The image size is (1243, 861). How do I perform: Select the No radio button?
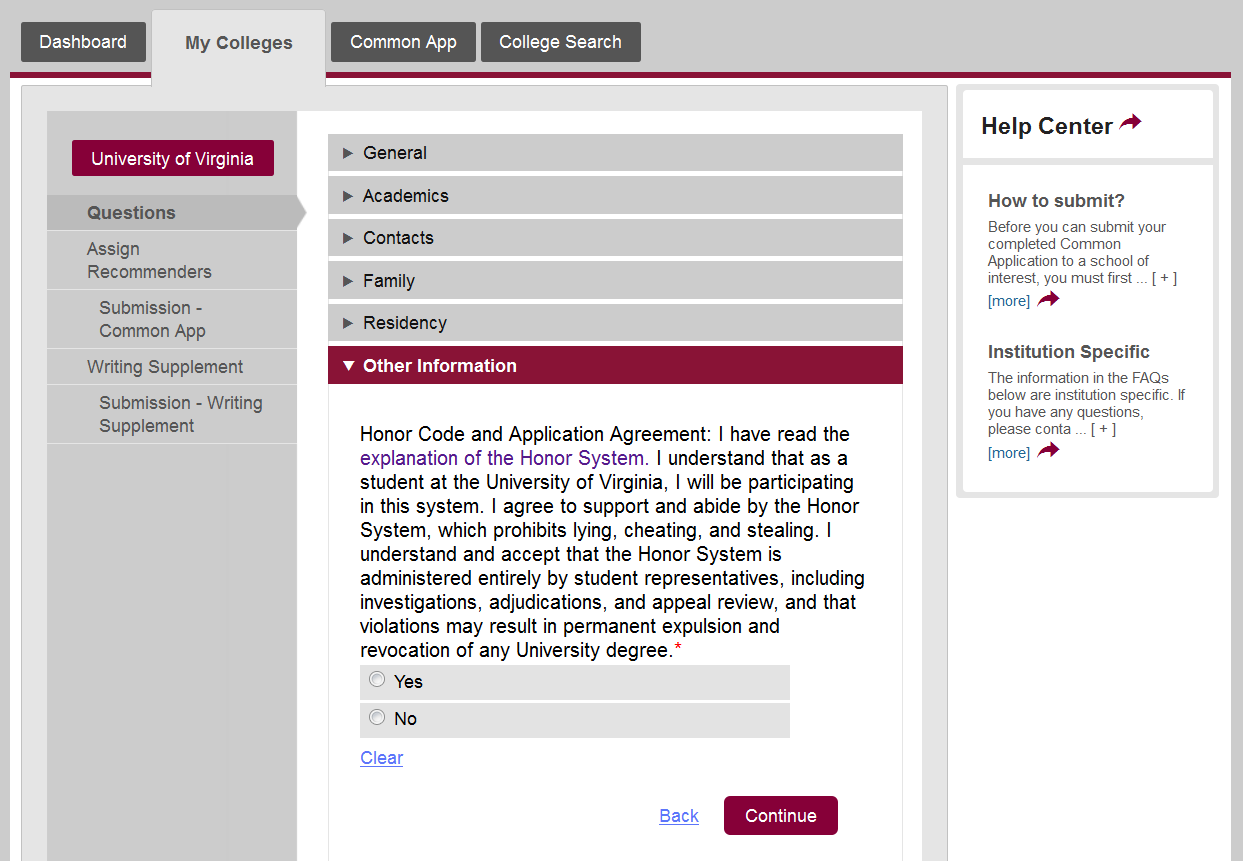click(x=377, y=717)
